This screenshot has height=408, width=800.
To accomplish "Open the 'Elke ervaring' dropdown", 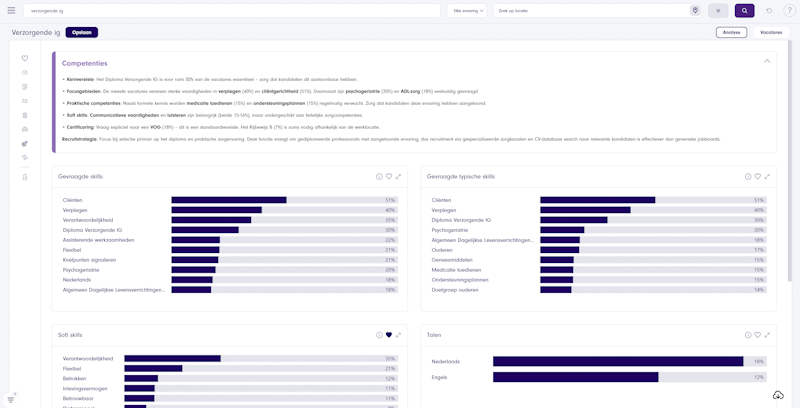I will 468,10.
